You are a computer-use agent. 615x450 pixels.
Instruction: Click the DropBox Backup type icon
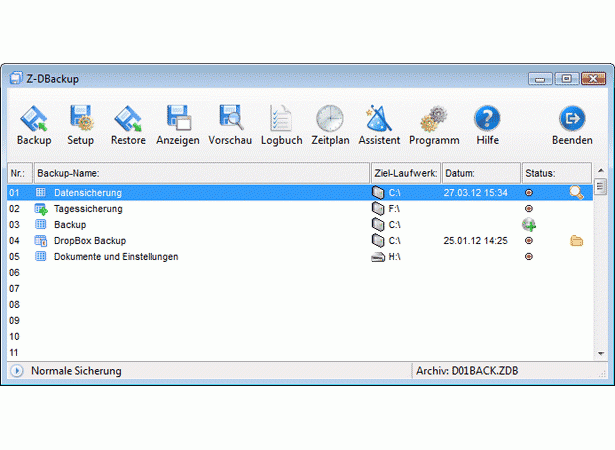[x=41, y=240]
